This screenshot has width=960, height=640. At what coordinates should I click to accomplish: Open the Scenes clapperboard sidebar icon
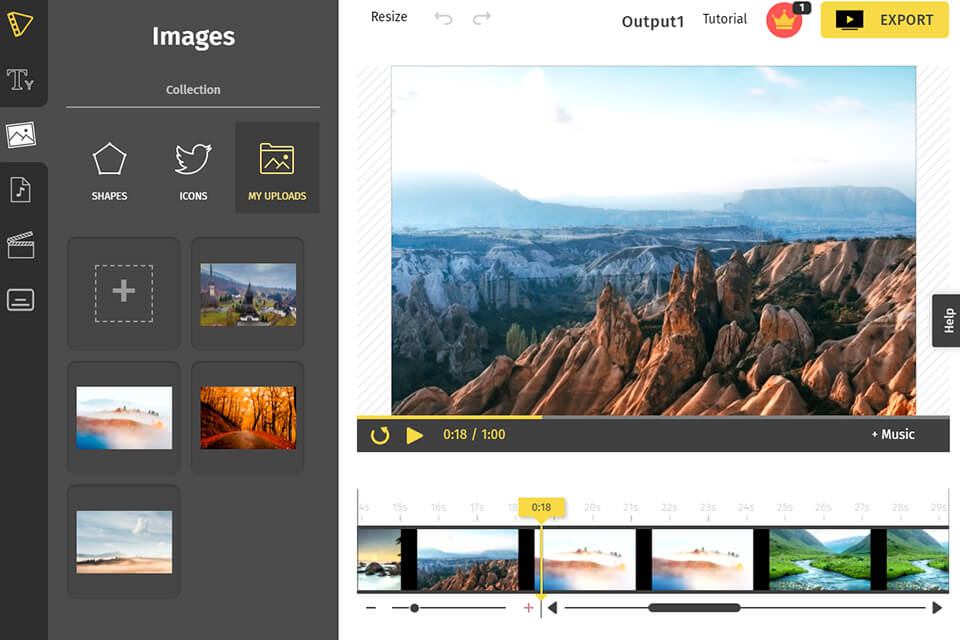tap(20, 245)
